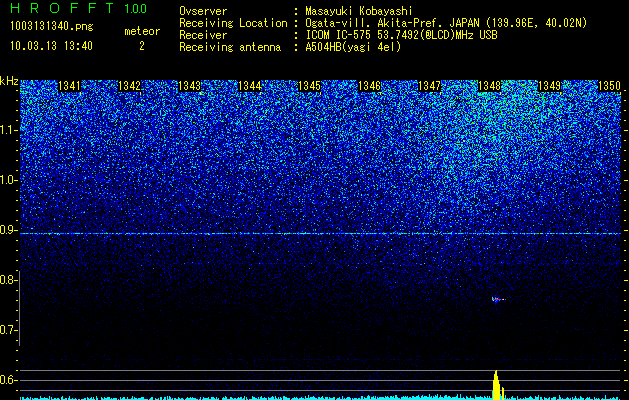629x400 pixels.
Task: Click the observer name Masayuki Kobayashi
Action: [x=359, y=11]
